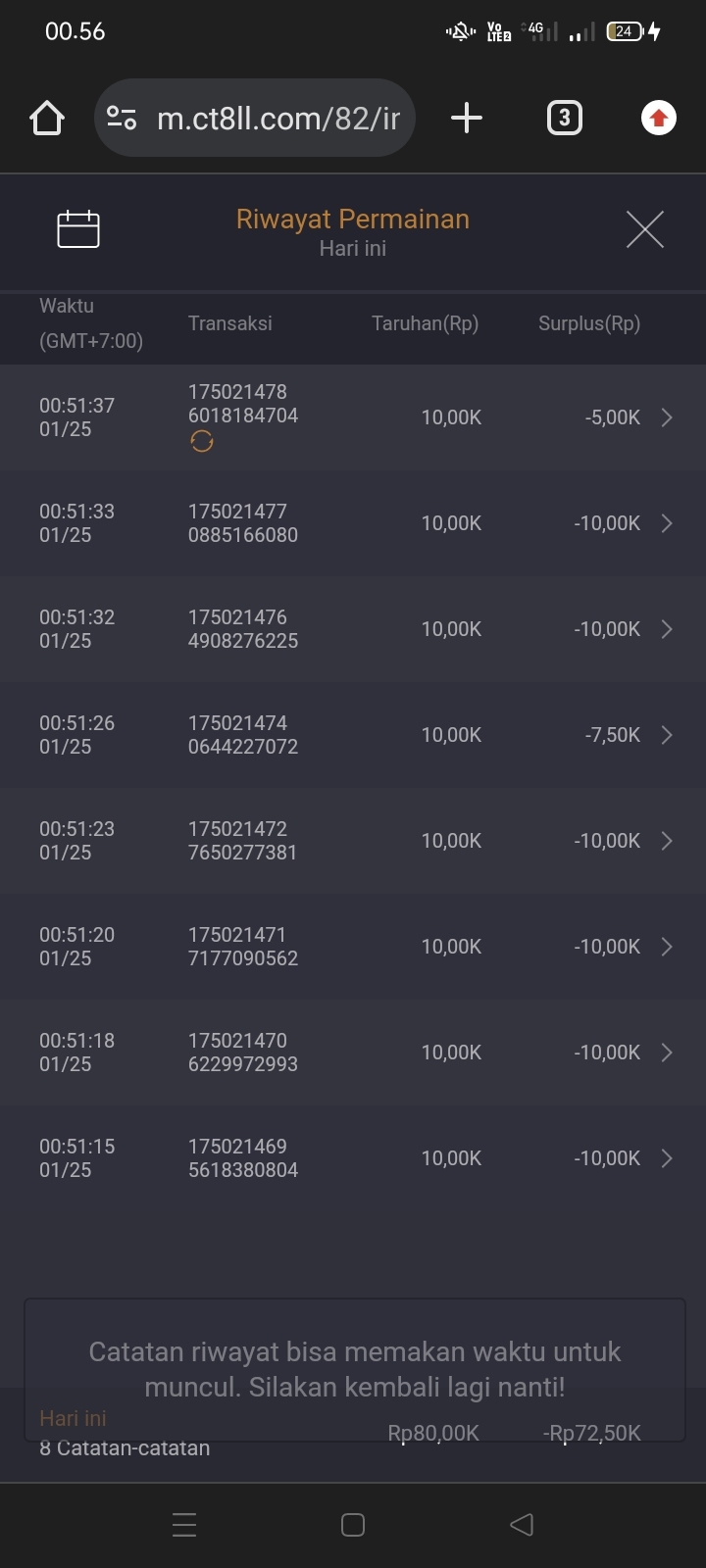Tap the Hari ini subtitle under the title
Screen dimensions: 706x1568
click(353, 249)
